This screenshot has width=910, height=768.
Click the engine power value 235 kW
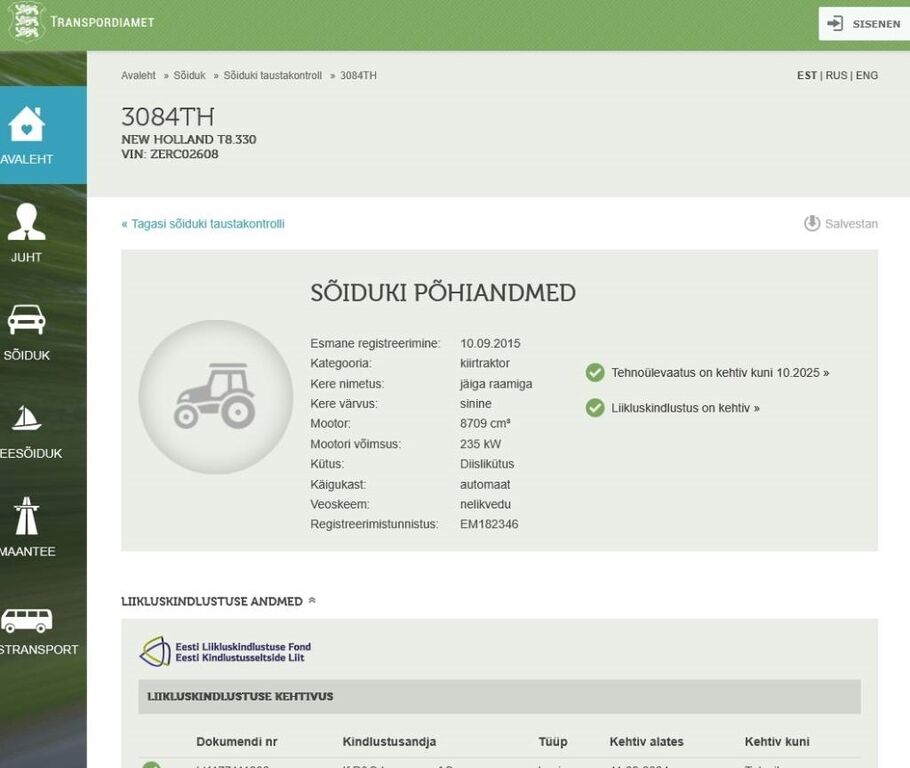[x=480, y=444]
